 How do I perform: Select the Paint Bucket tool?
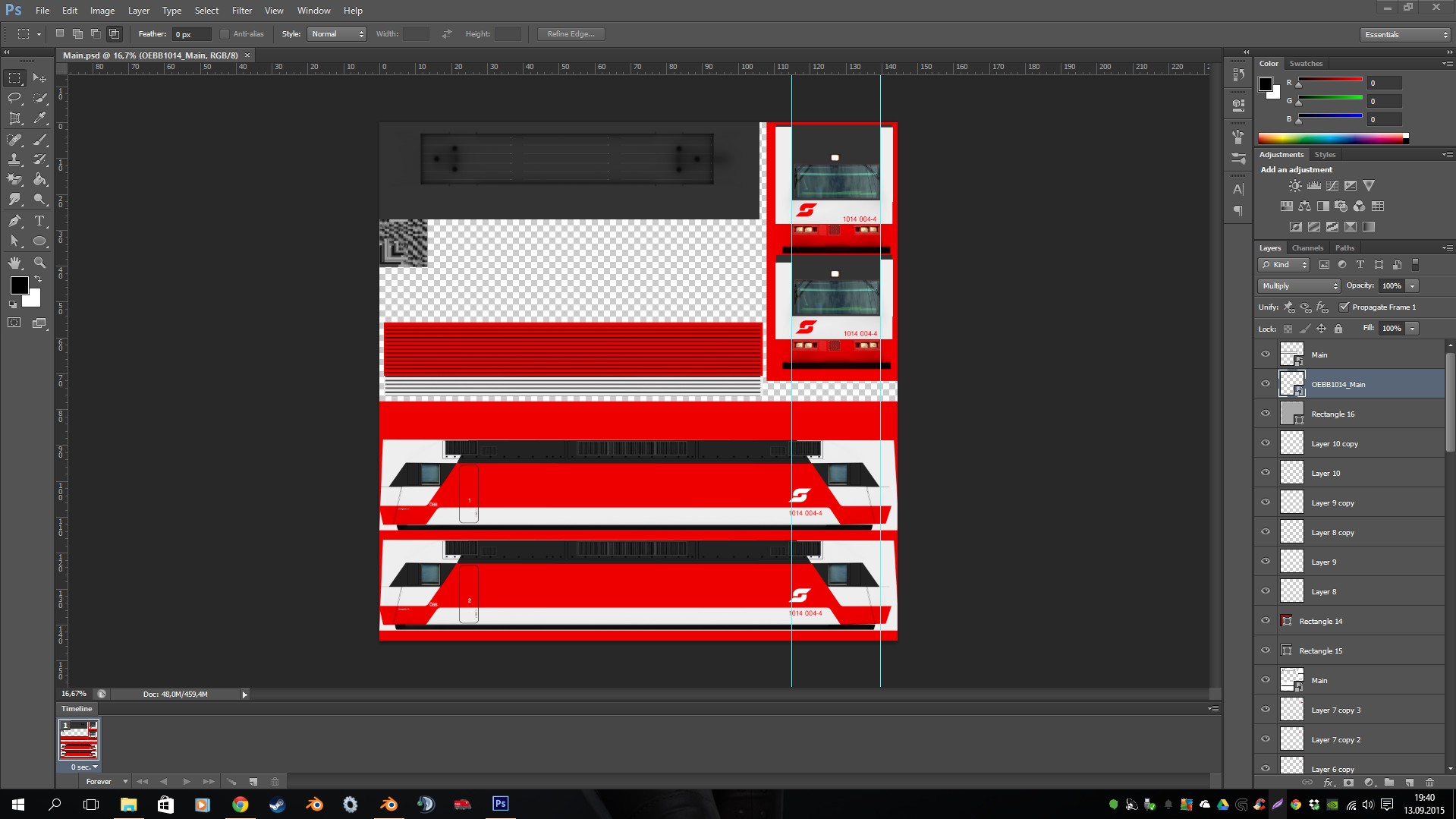pyautogui.click(x=39, y=180)
